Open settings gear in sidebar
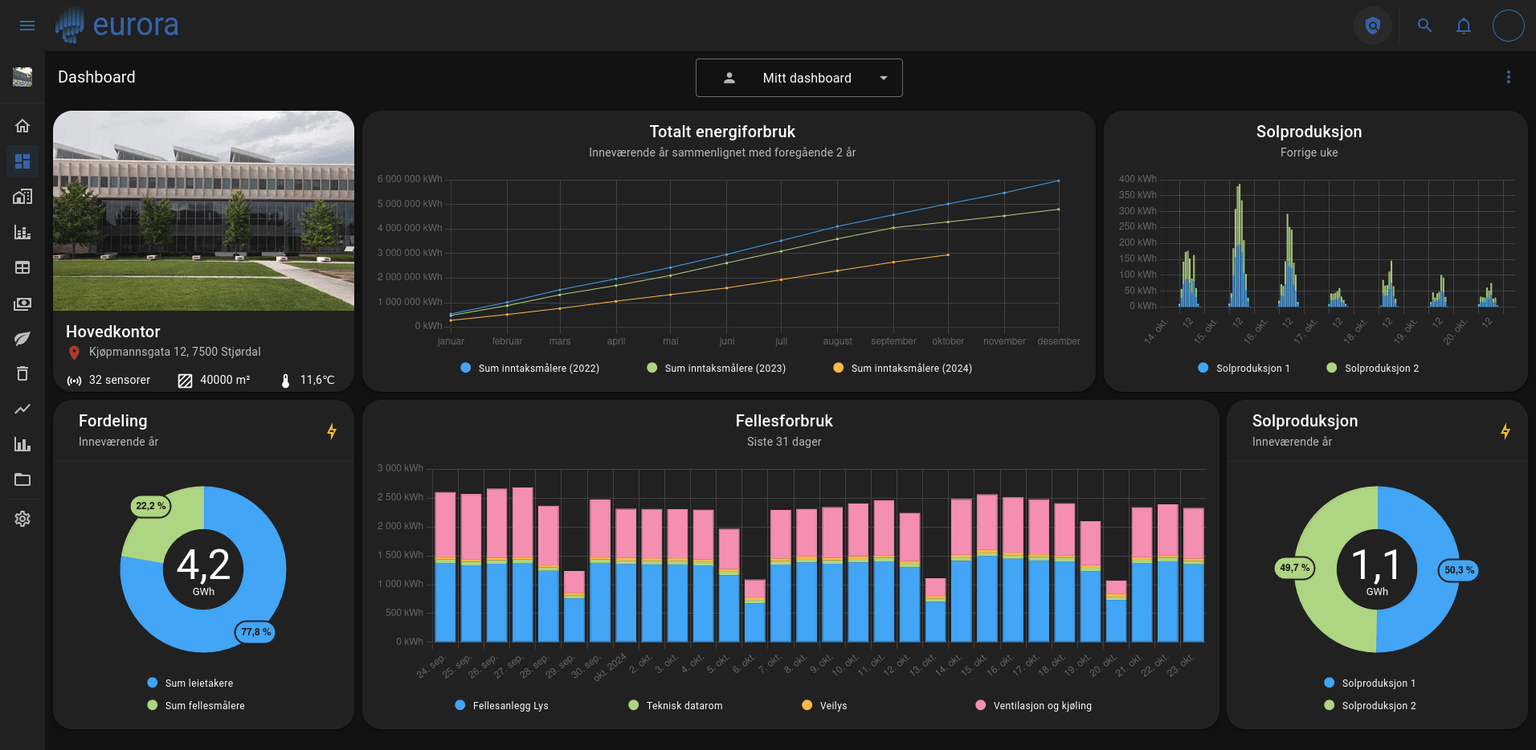This screenshot has height=750, width=1536. (22, 519)
